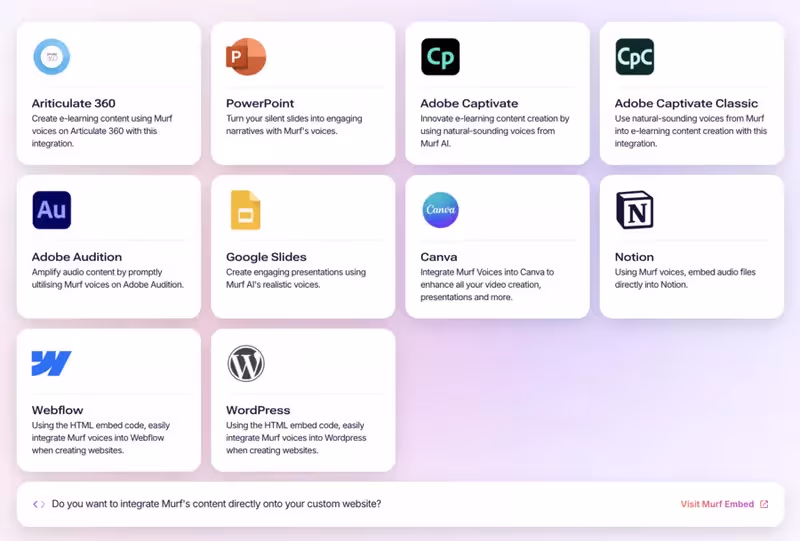Click the Notion N logo icon
The height and width of the screenshot is (541, 800).
point(635,210)
